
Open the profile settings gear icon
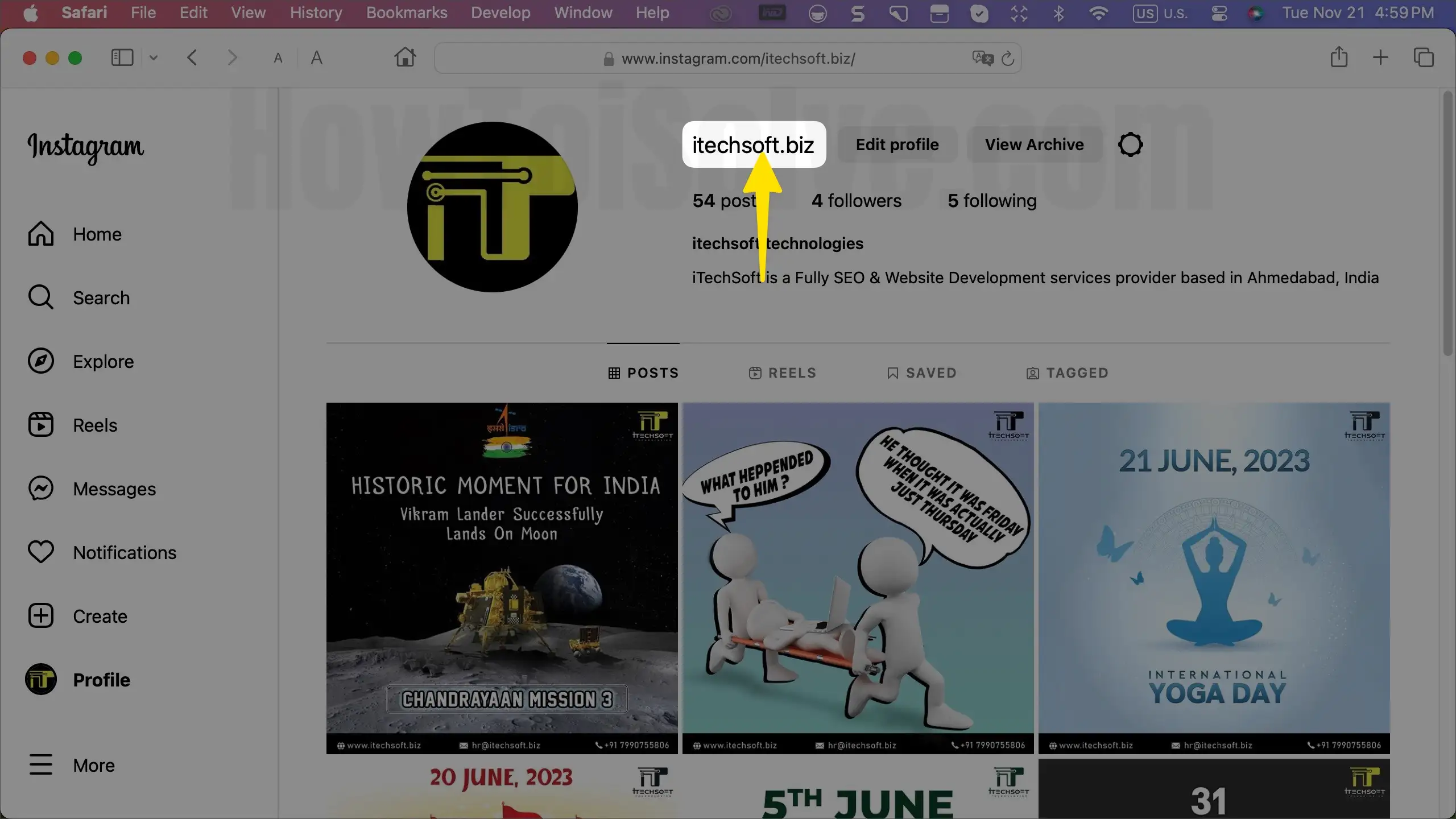point(1130,144)
